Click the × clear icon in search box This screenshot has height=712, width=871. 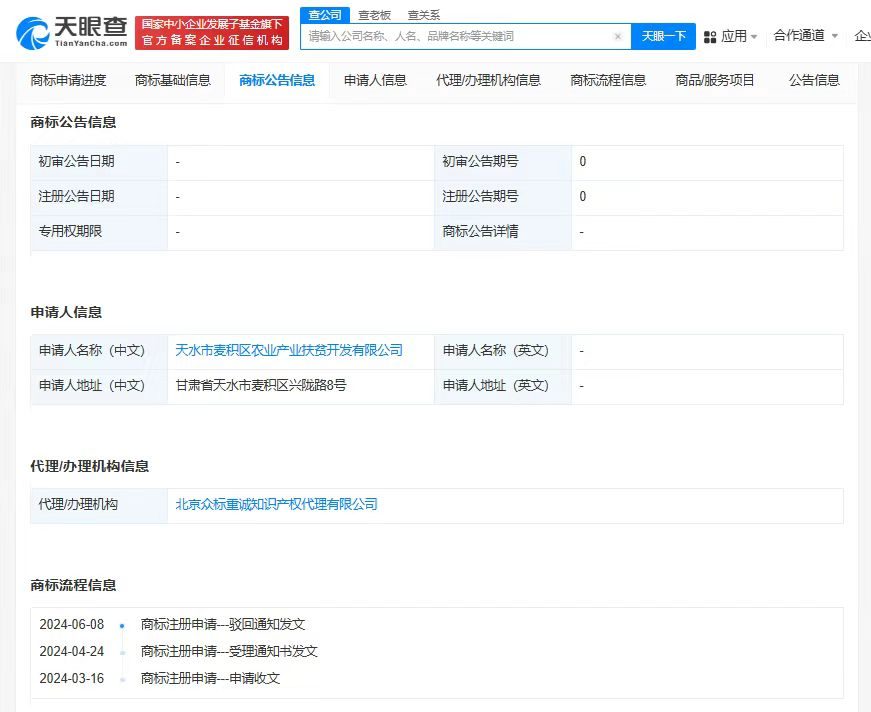click(618, 35)
